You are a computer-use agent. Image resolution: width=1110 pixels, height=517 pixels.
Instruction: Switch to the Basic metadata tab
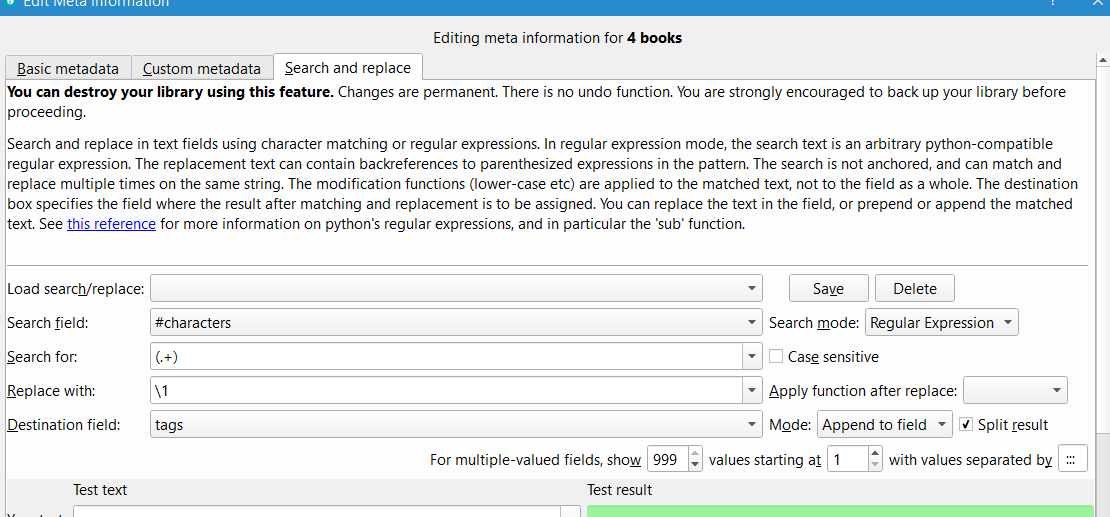tap(68, 69)
